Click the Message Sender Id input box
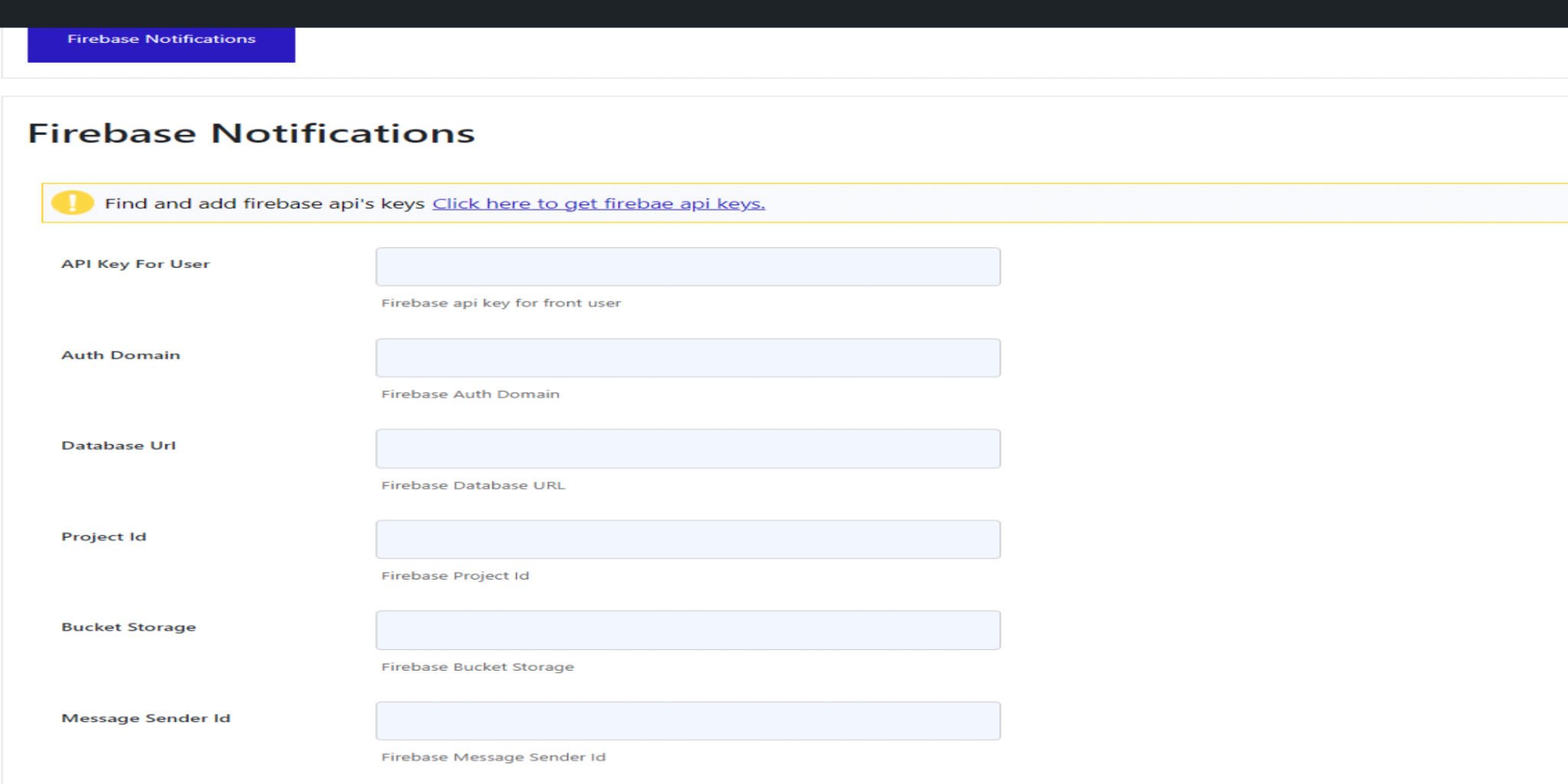The height and width of the screenshot is (784, 1568). [x=688, y=720]
